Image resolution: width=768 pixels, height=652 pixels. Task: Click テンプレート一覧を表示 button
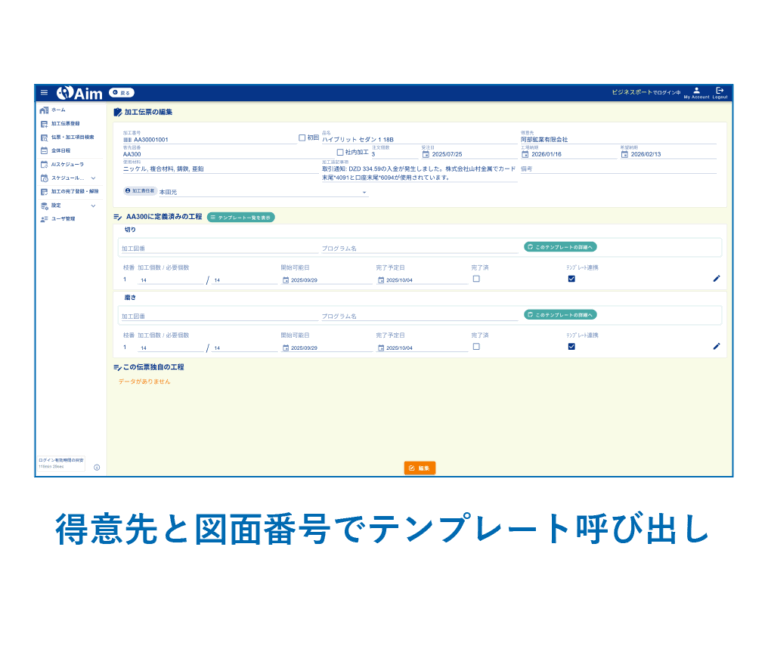(240, 217)
